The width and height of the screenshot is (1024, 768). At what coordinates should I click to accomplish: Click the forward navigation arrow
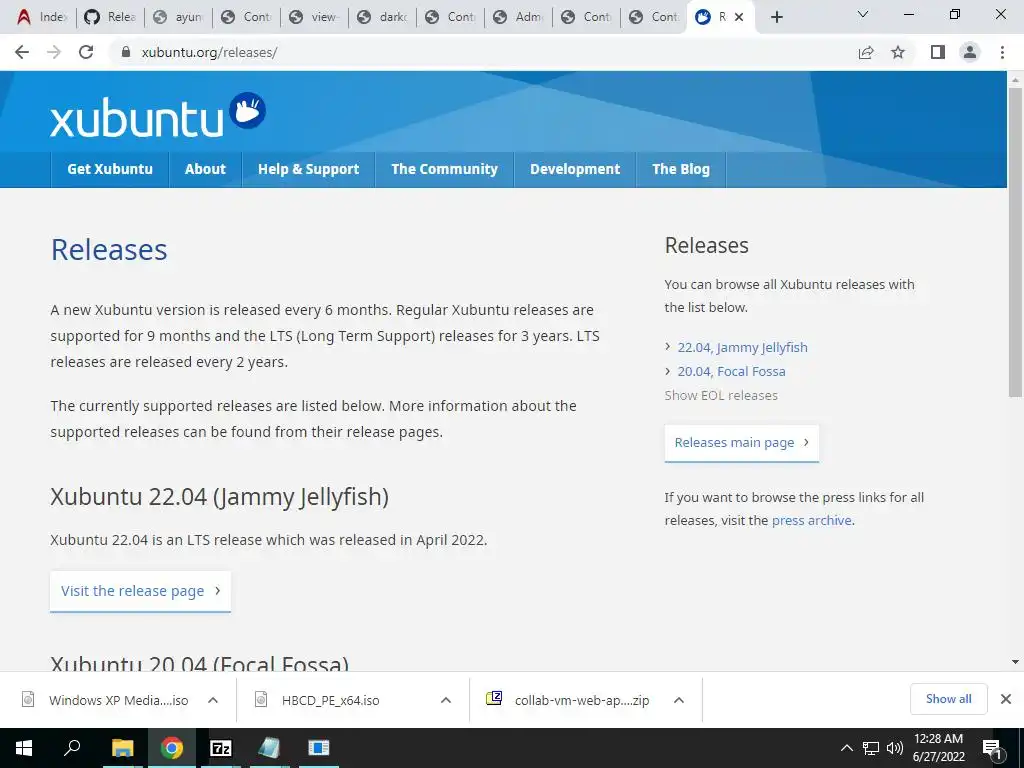(54, 52)
